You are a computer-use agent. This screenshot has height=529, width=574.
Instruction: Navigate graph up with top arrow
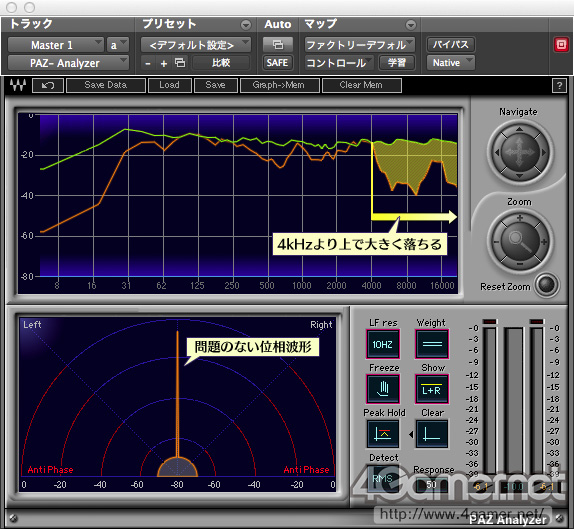[519, 129]
